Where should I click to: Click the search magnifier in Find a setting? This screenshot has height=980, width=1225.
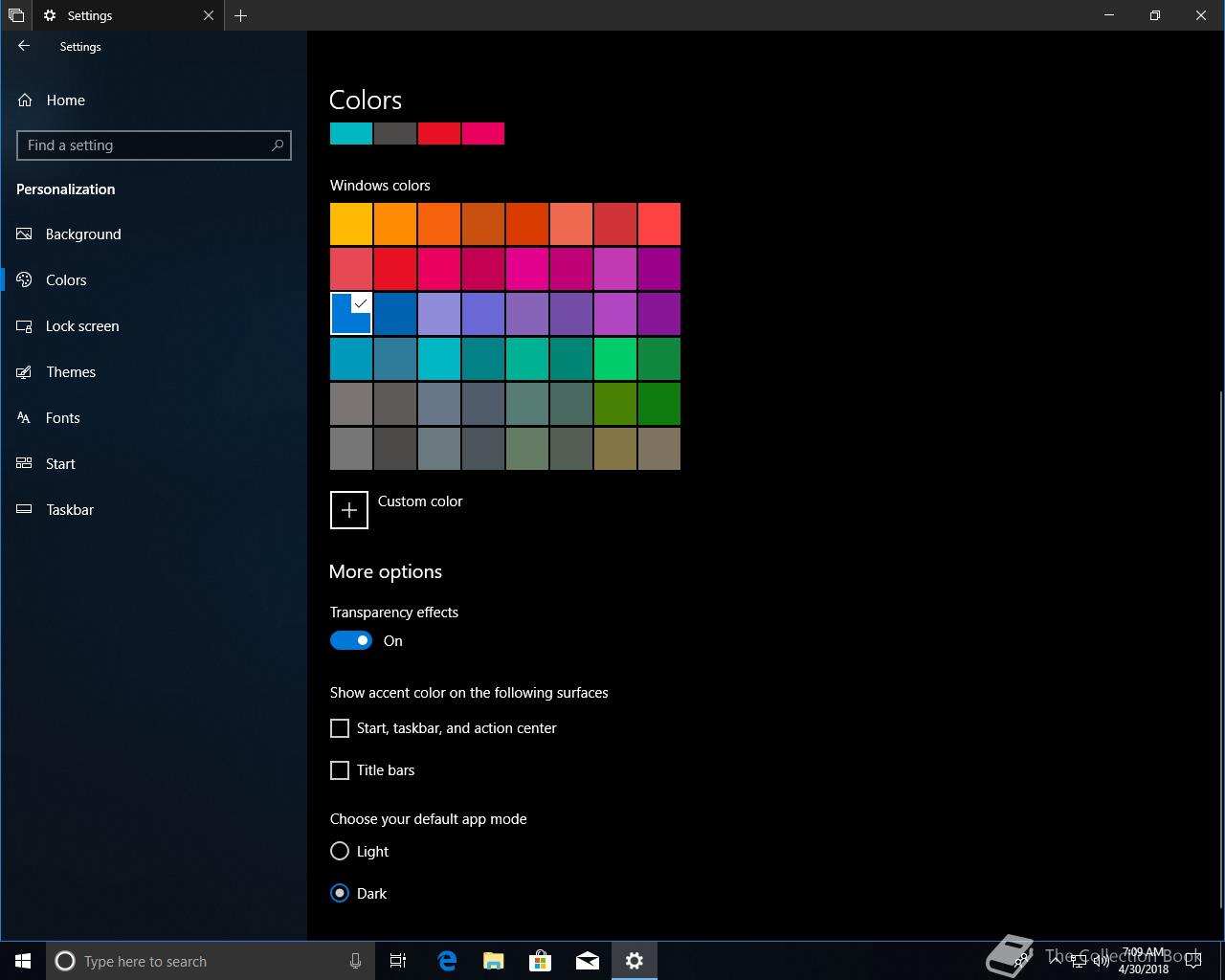(x=278, y=145)
